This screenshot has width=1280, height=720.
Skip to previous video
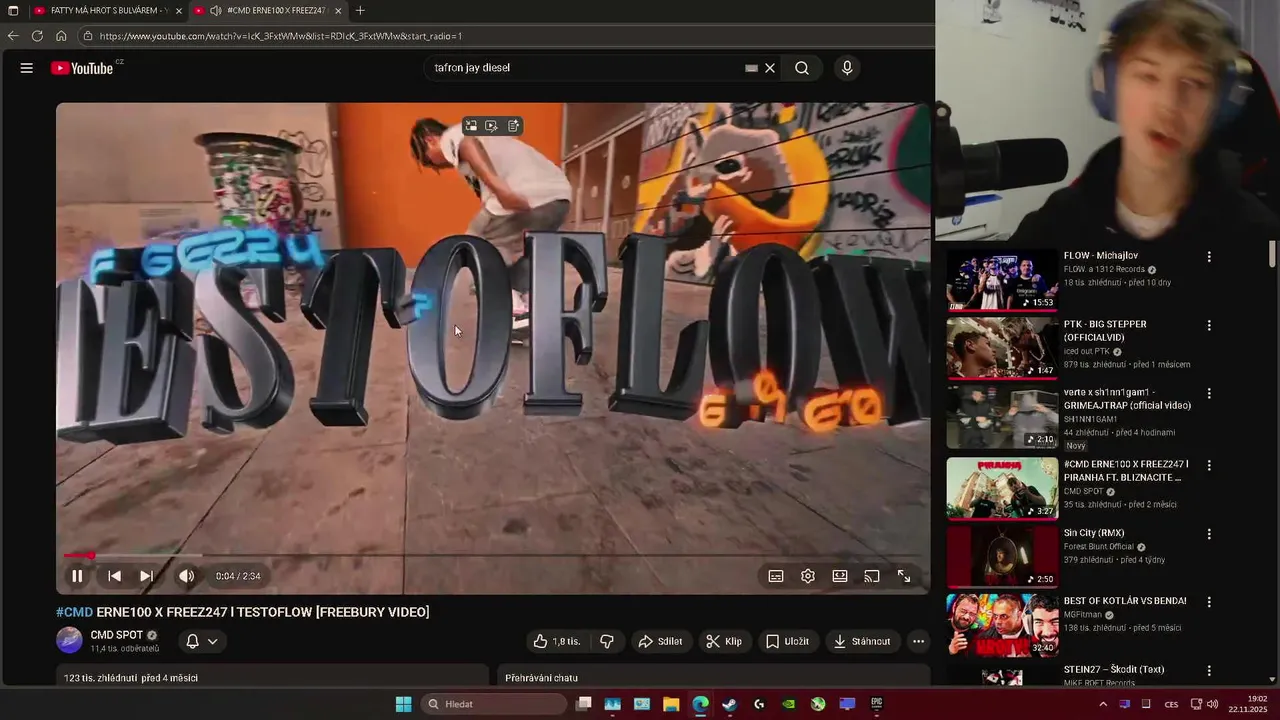[114, 576]
